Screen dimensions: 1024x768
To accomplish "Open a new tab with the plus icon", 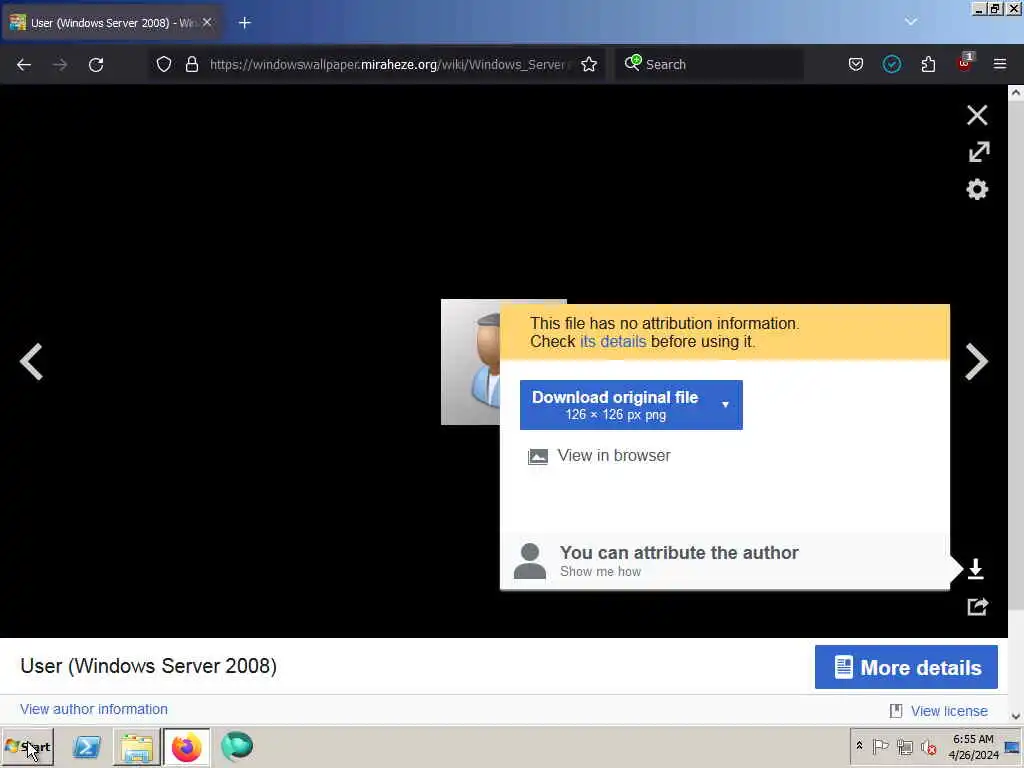I will tap(245, 23).
